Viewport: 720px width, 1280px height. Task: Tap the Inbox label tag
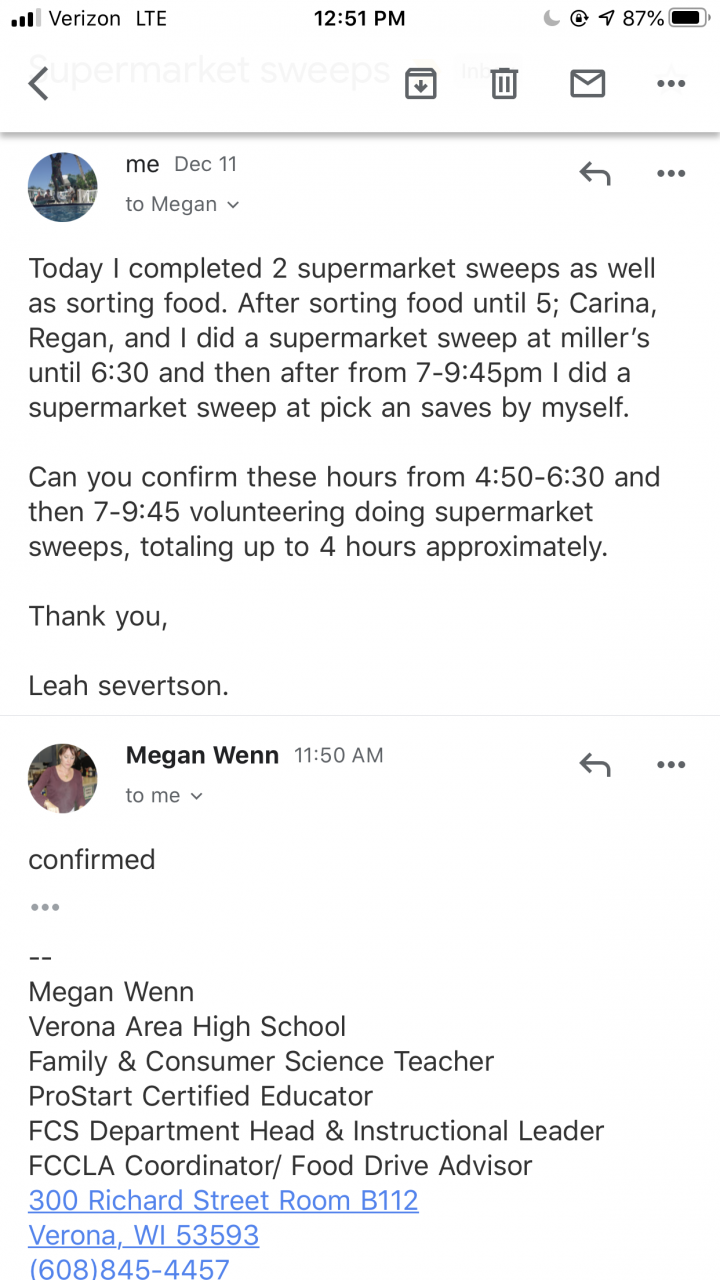click(476, 71)
